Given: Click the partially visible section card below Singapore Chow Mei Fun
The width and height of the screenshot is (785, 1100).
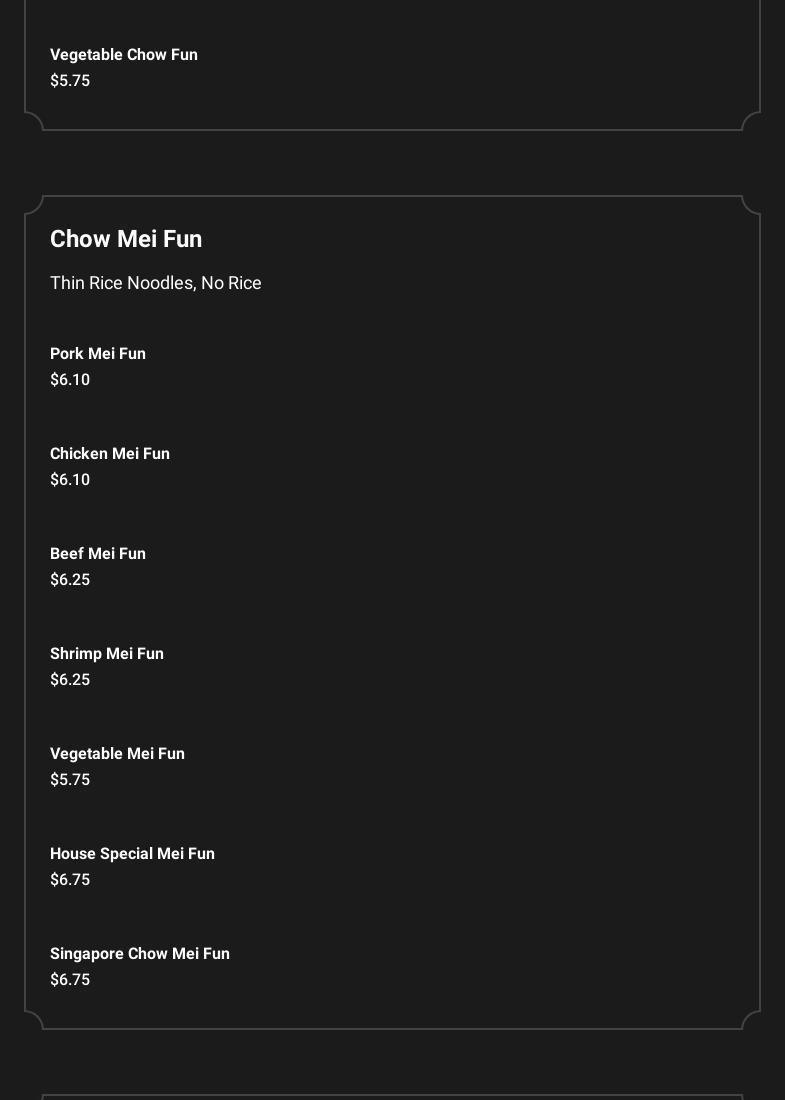Looking at the screenshot, I should pyautogui.click(x=392, y=1098).
